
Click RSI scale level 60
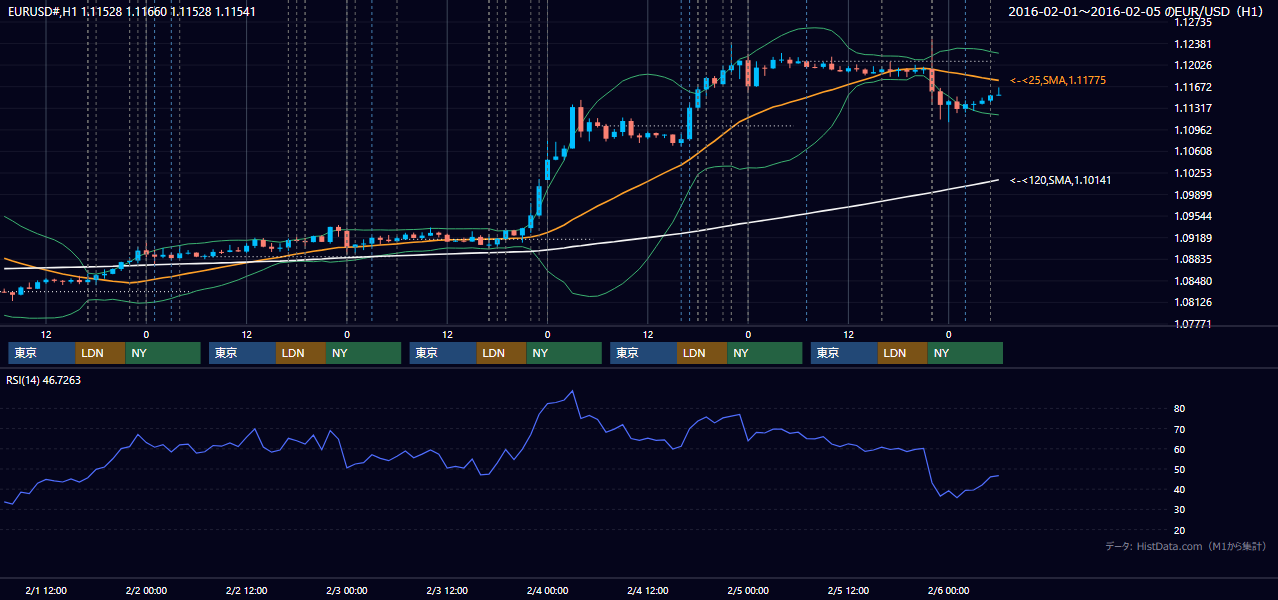coord(1180,449)
